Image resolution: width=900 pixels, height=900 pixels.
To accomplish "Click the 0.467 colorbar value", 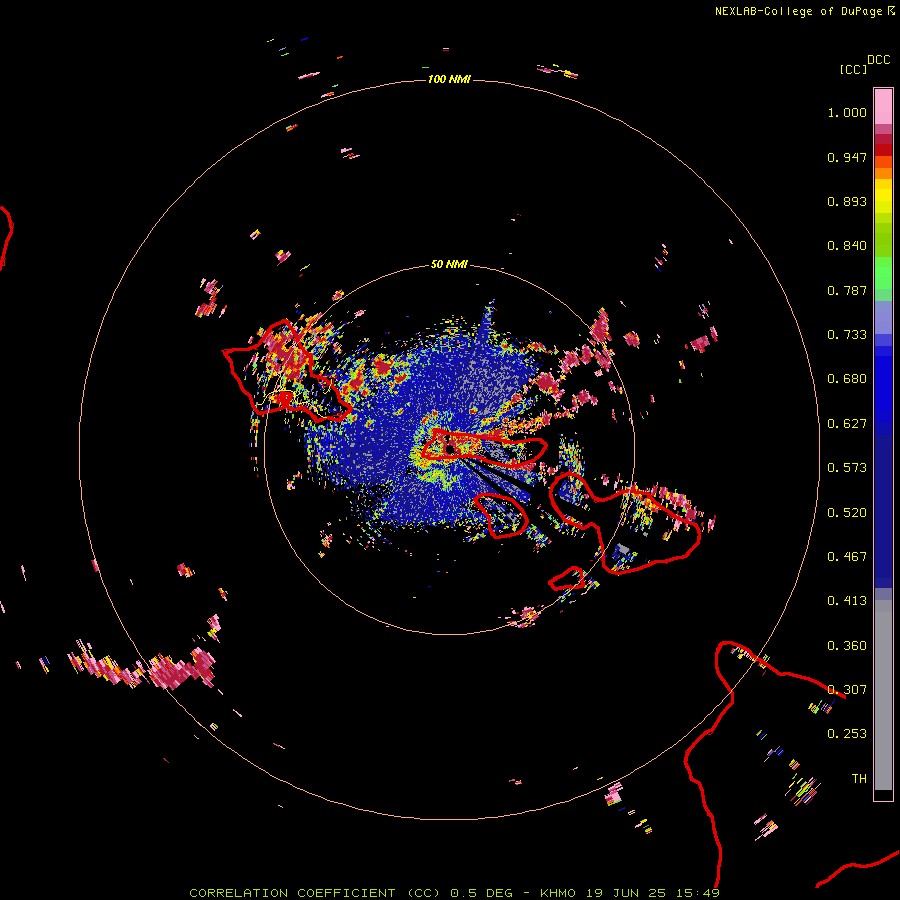I will 847,557.
